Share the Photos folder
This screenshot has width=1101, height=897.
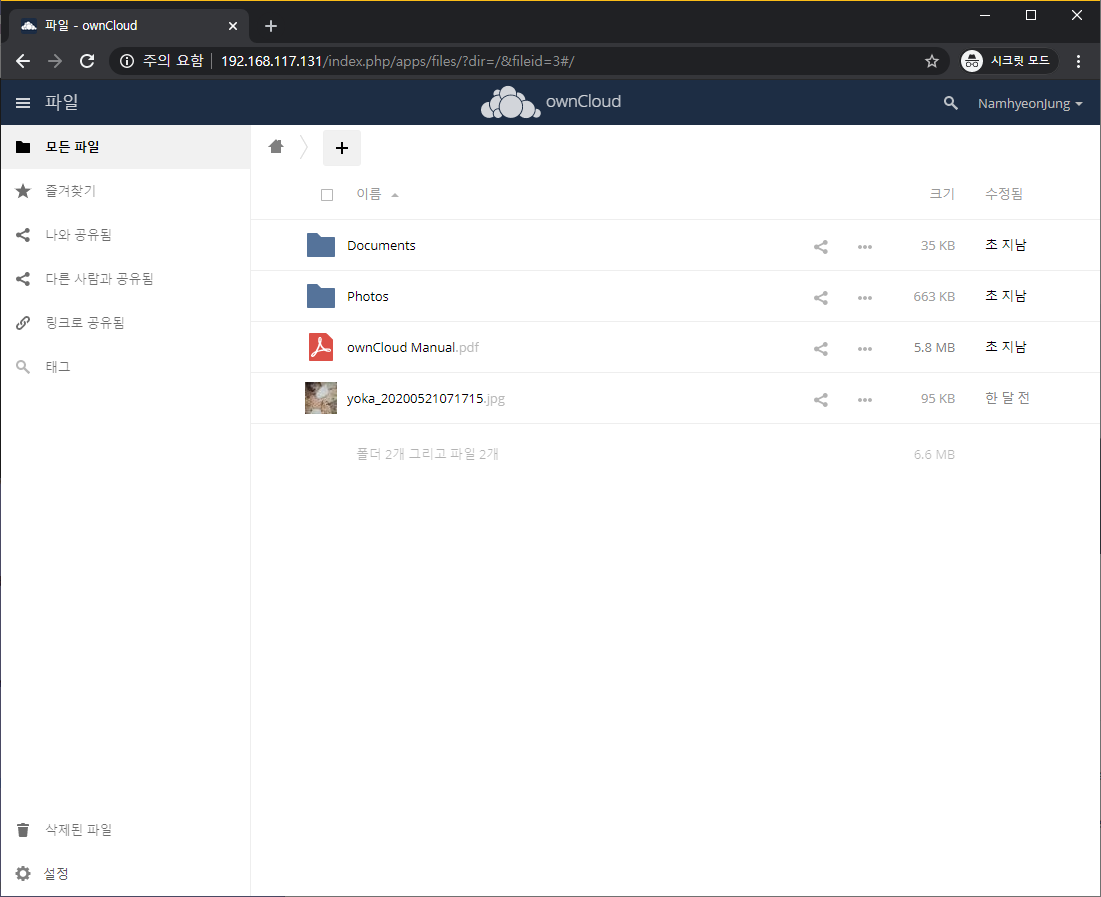(821, 298)
